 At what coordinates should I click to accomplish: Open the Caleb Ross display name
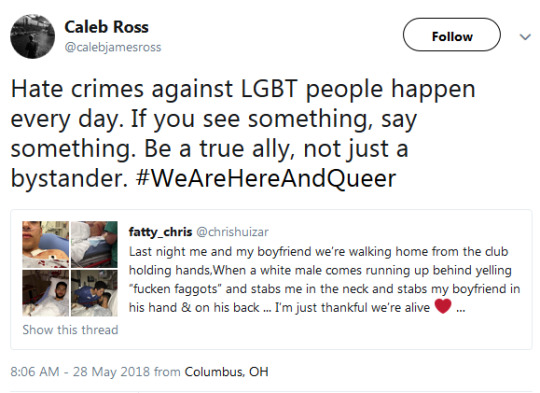click(106, 27)
